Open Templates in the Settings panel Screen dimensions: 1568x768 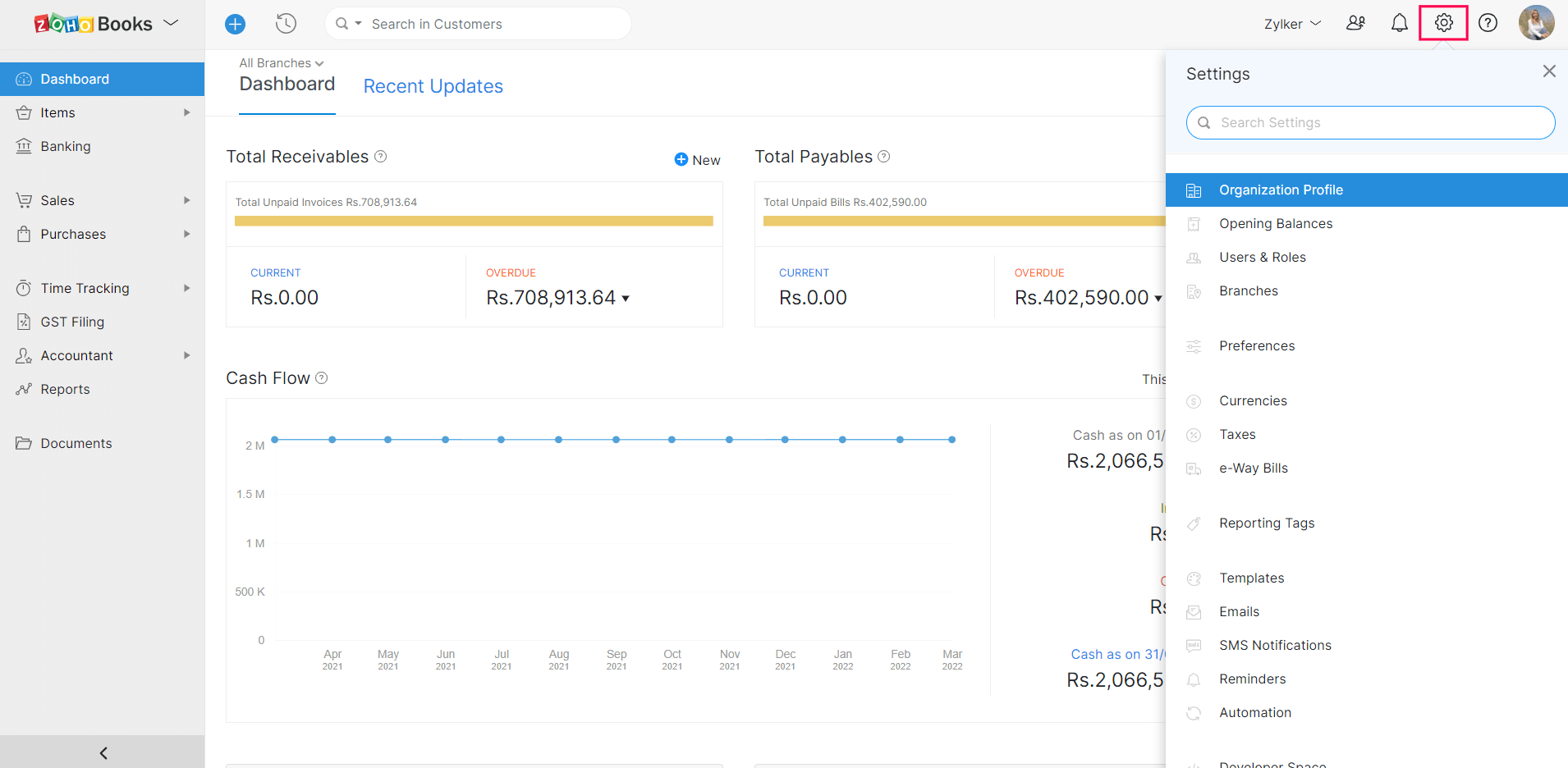coord(1251,578)
